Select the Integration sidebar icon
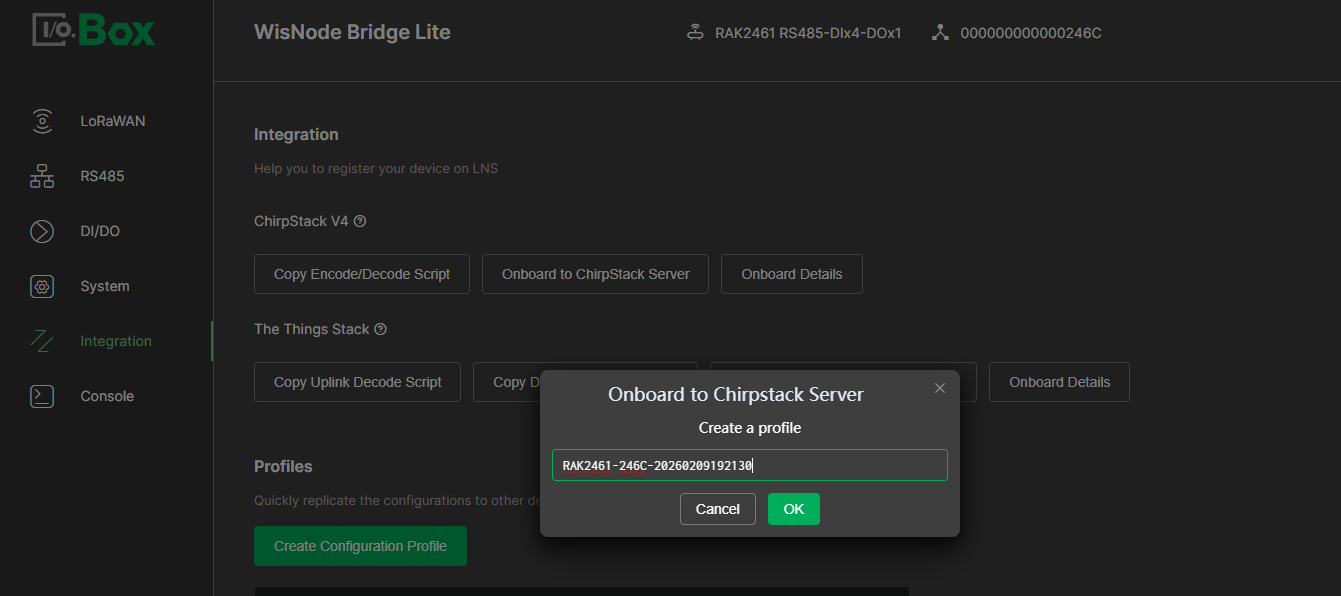 (42, 341)
